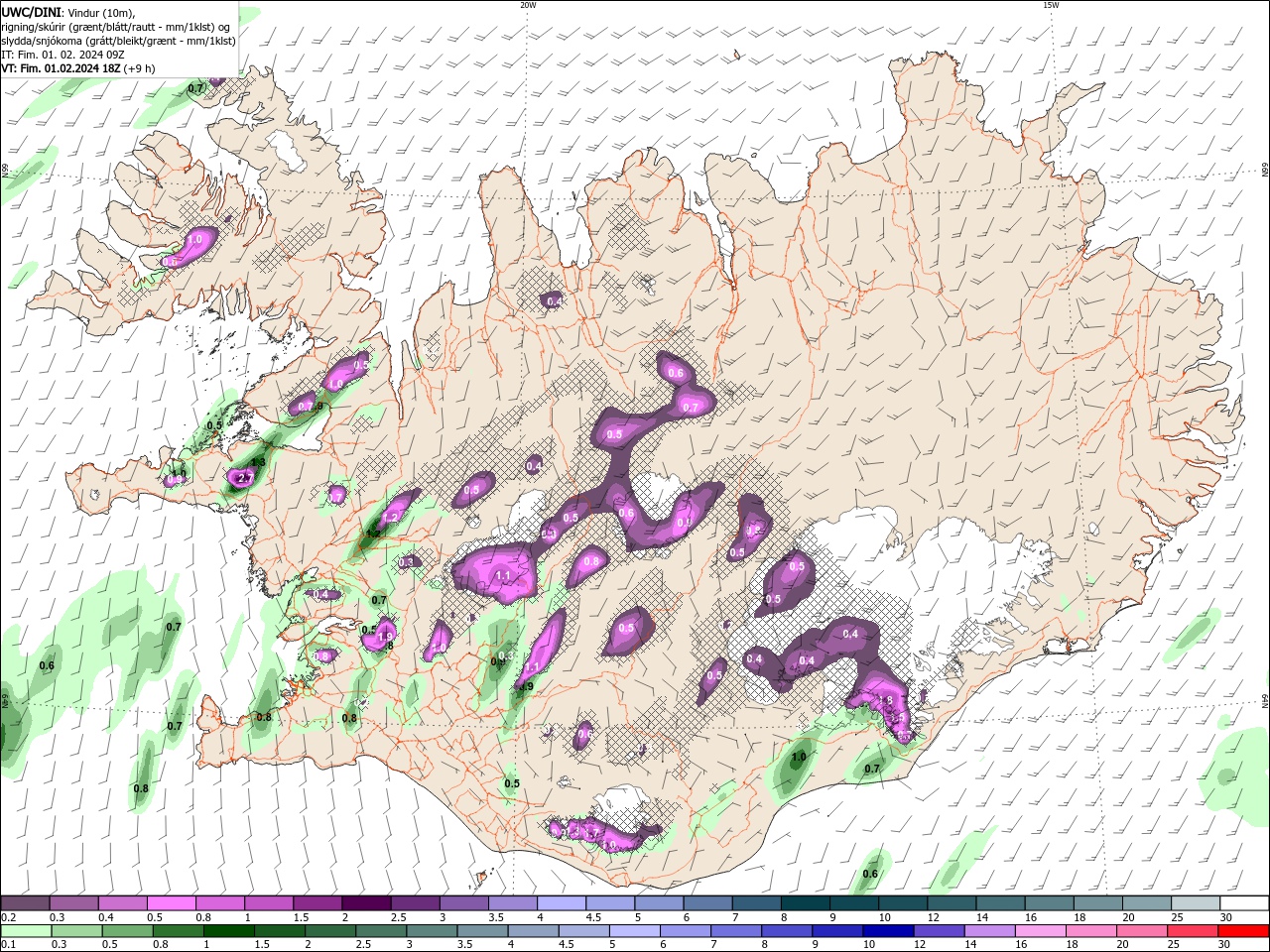Pick the 3.5 grey swatch in bottom legend row

coord(482,931)
